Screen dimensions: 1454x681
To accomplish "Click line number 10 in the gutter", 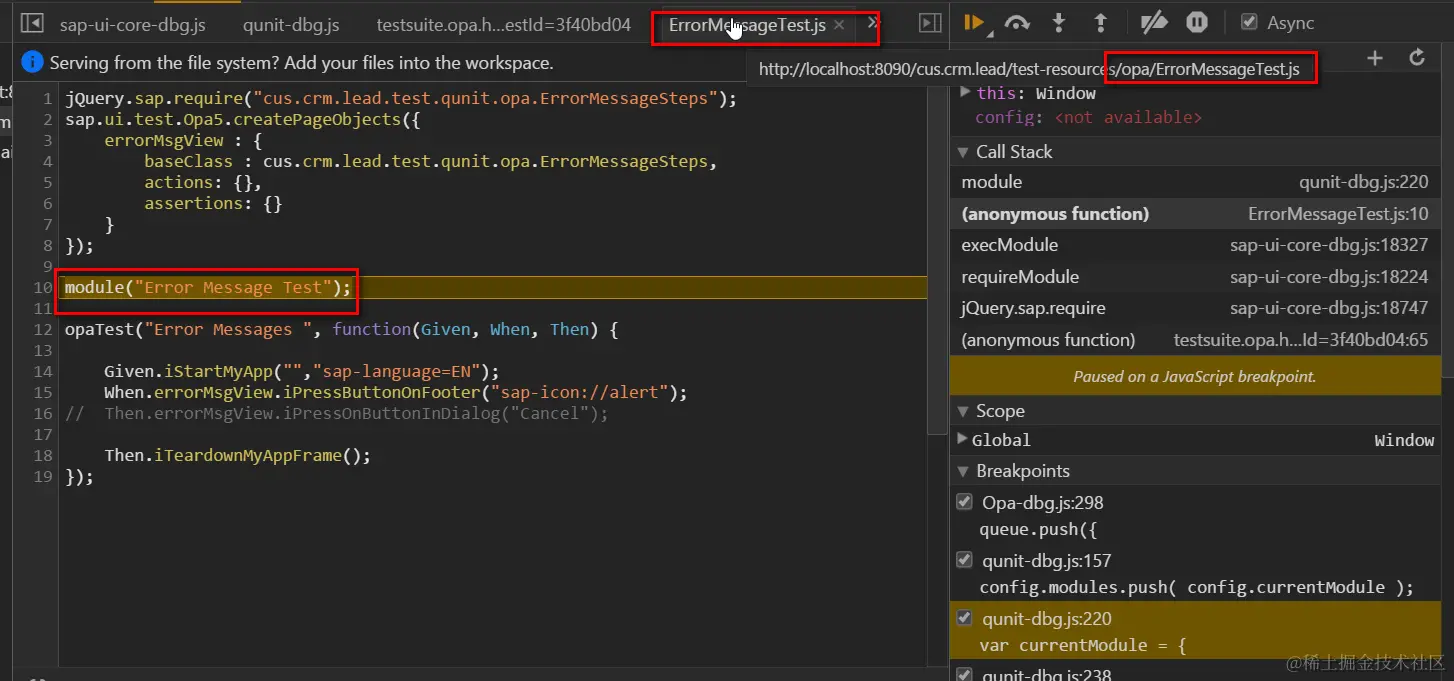I will 42,288.
